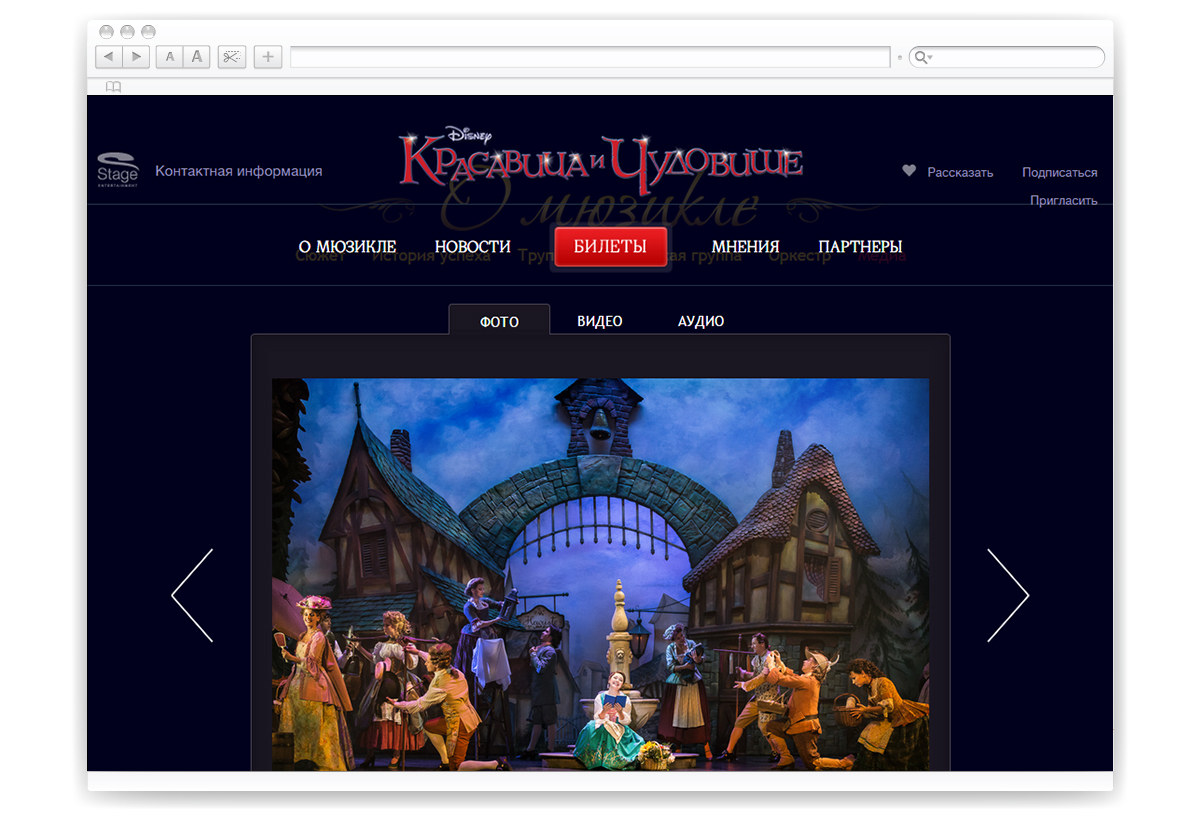The height and width of the screenshot is (831, 1200).
Task: Open the О МЮЗИКЛЕ menu item
Action: [x=347, y=247]
